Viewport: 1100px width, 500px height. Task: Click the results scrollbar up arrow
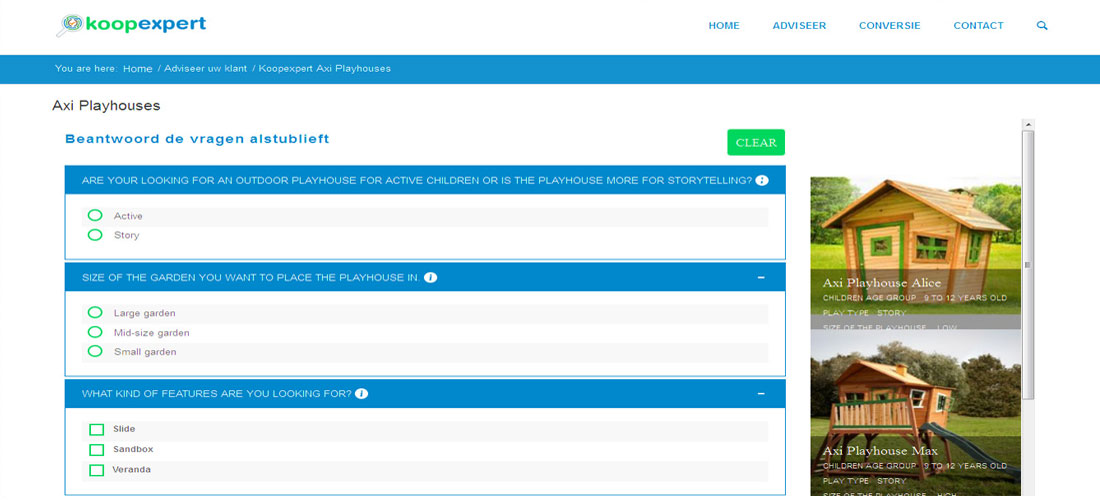(1028, 125)
